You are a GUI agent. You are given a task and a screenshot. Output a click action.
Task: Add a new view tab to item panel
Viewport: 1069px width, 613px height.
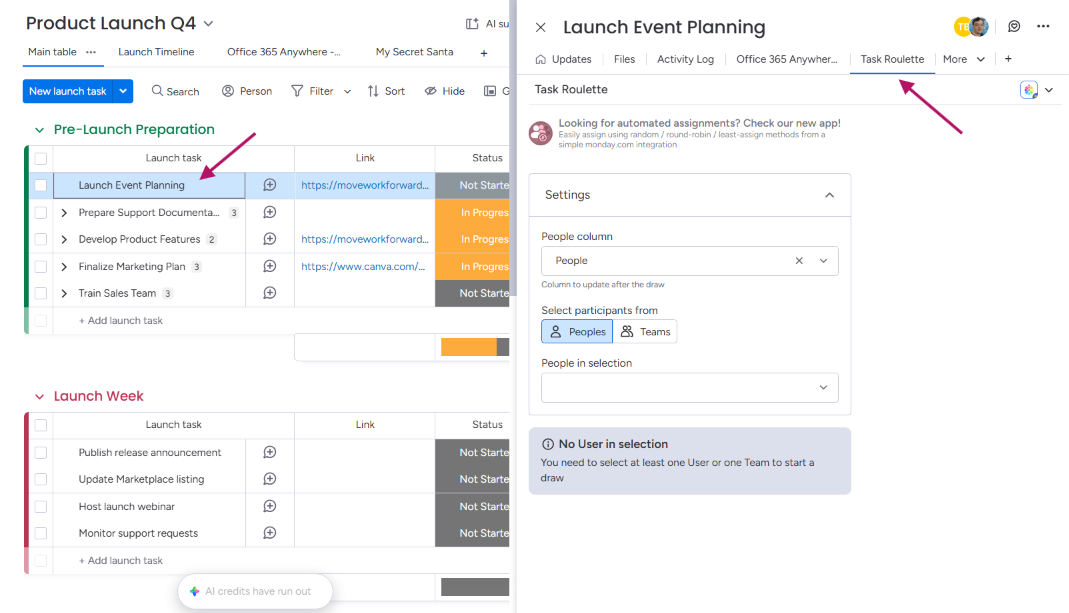click(1008, 59)
